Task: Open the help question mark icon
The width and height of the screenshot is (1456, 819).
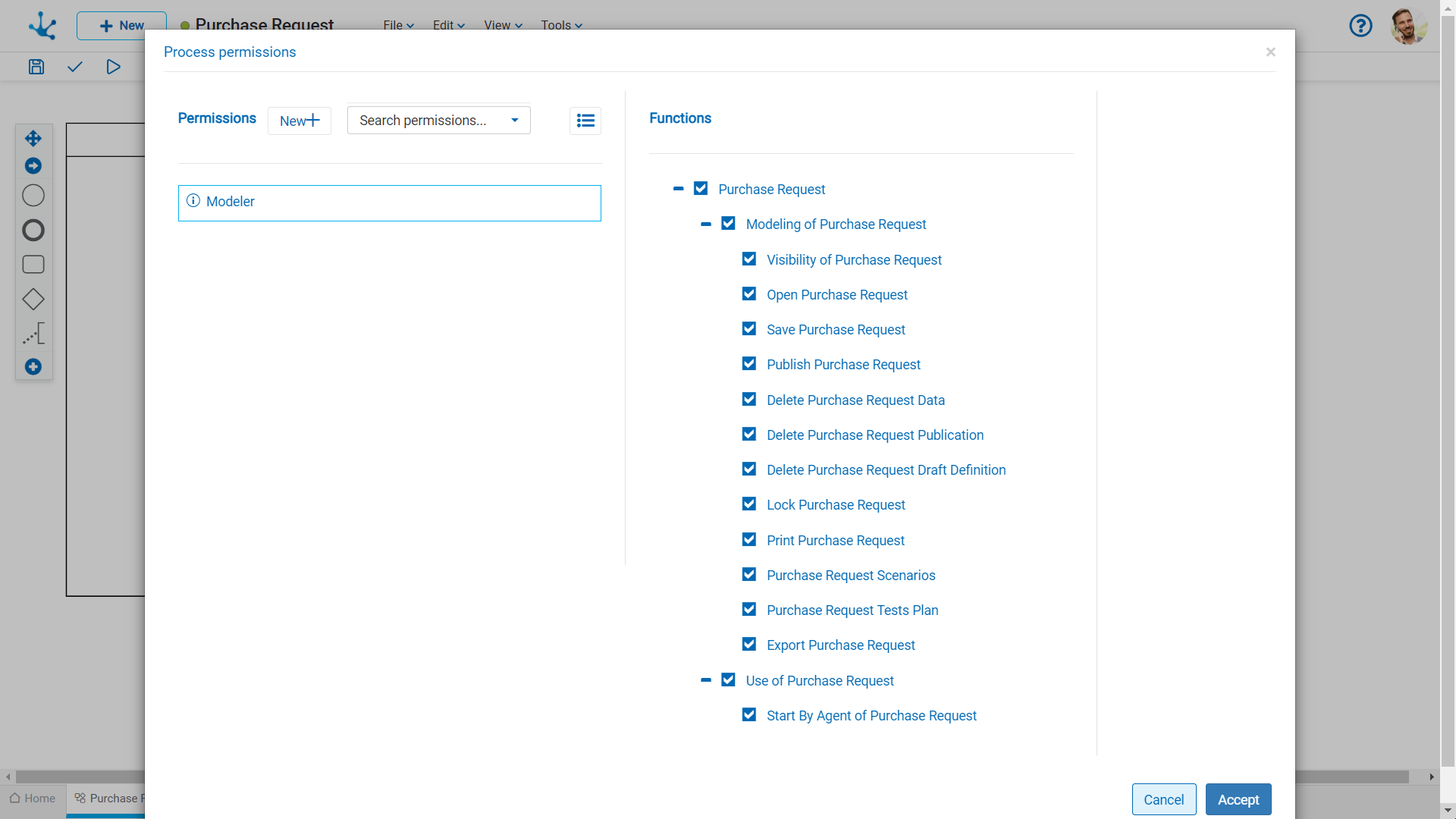Action: [1360, 26]
